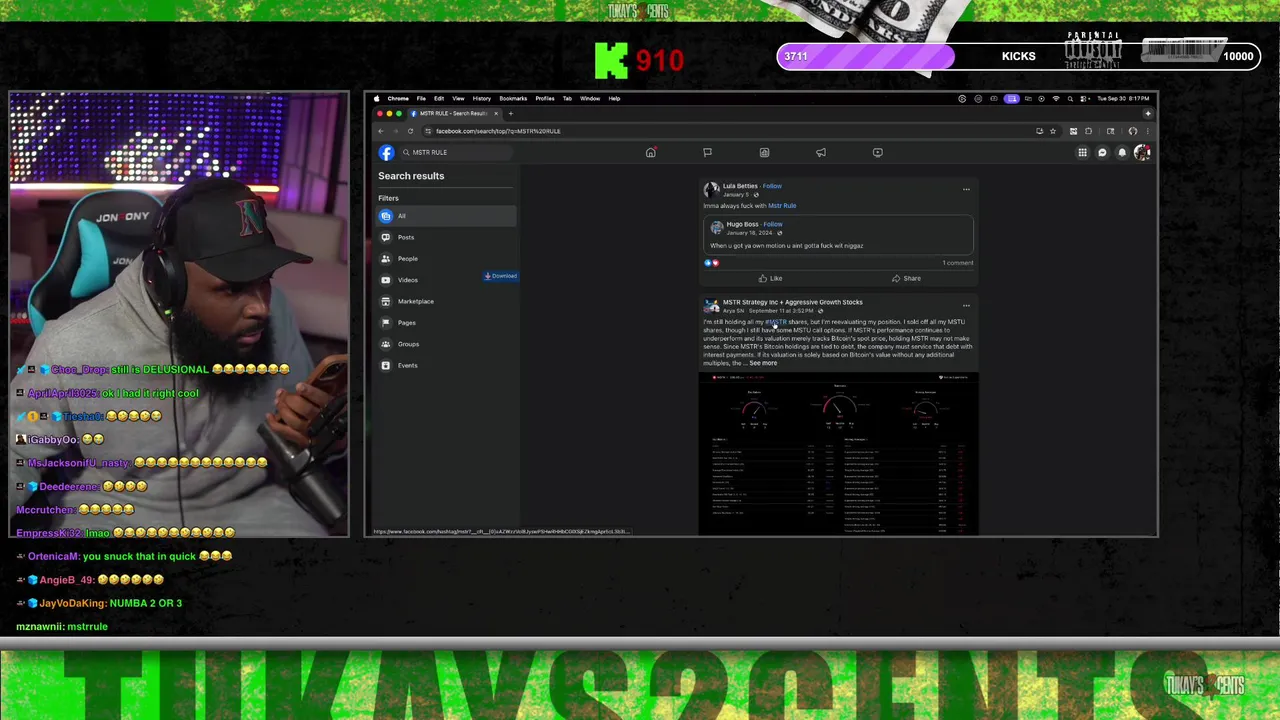1280x720 pixels.
Task: Select the Pages filter
Action: (x=446, y=322)
